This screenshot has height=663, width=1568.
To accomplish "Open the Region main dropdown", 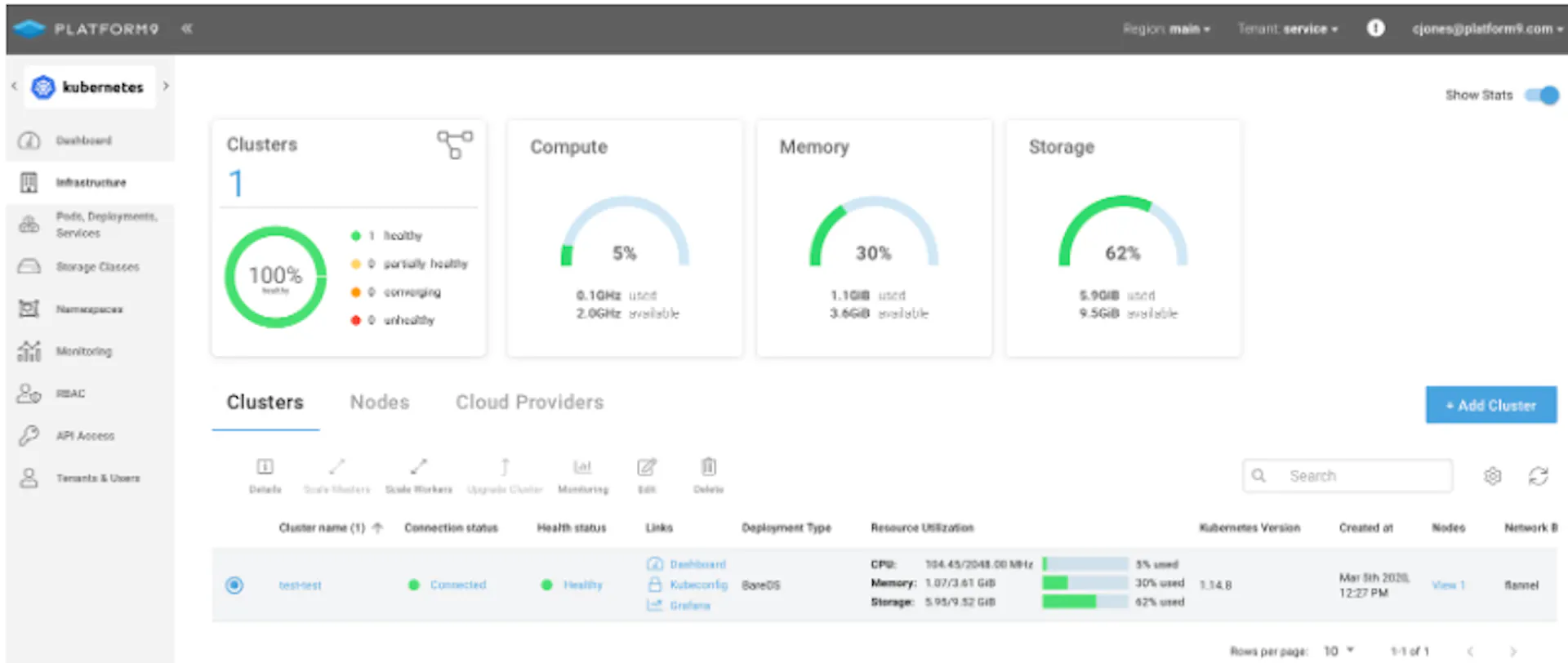I will click(1166, 29).
